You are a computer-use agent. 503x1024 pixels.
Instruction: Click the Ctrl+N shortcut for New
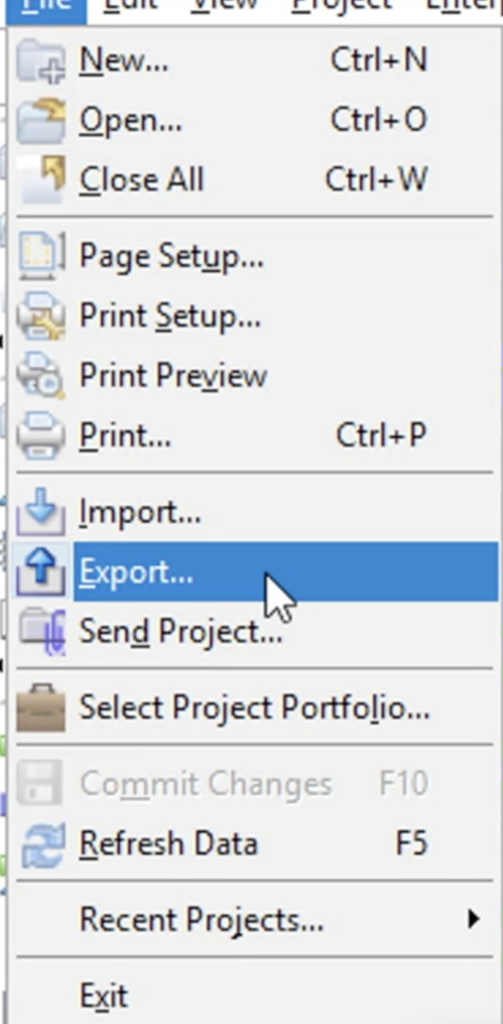[379, 60]
